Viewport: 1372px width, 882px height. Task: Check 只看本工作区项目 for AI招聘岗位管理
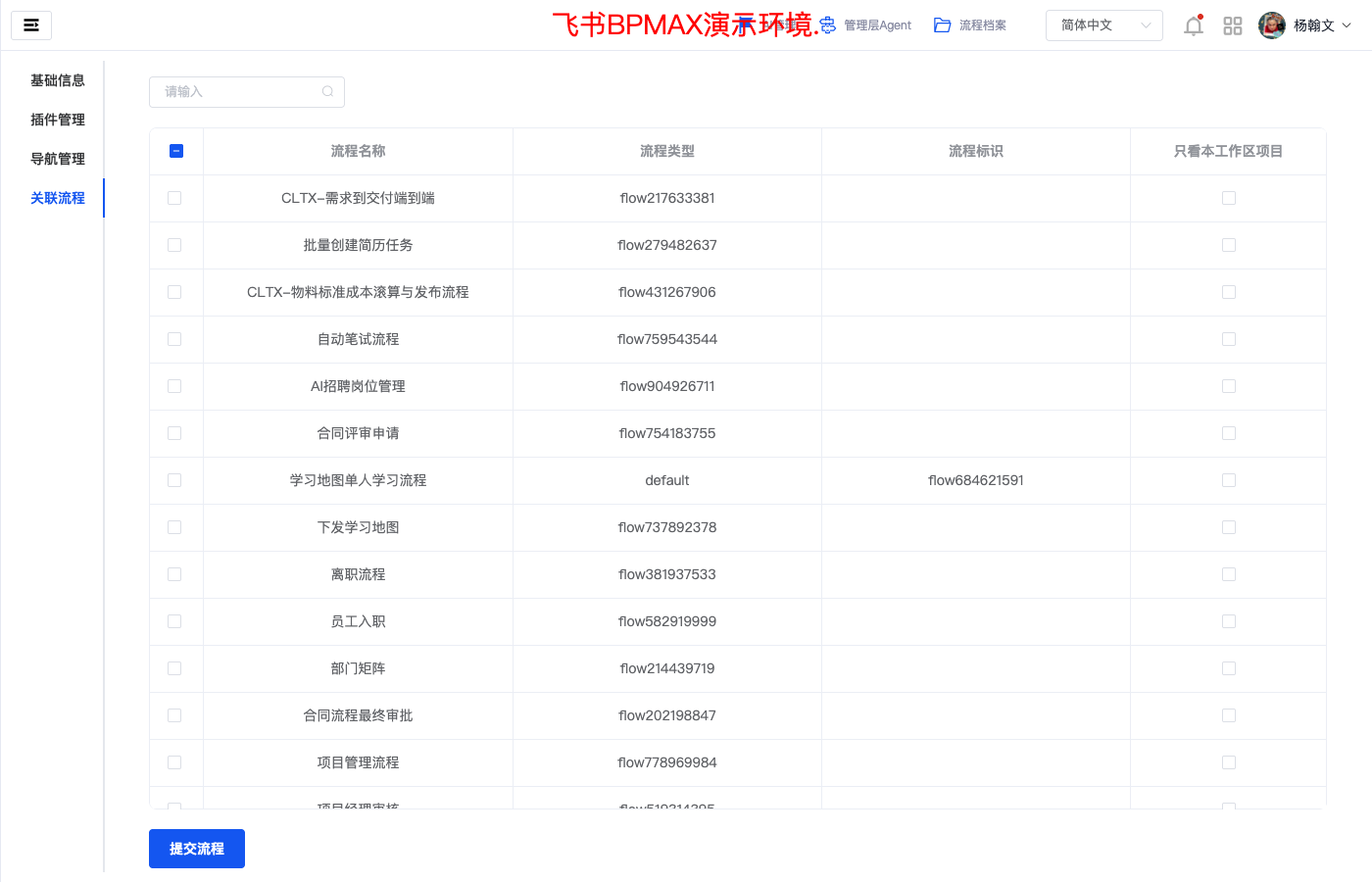point(1229,386)
